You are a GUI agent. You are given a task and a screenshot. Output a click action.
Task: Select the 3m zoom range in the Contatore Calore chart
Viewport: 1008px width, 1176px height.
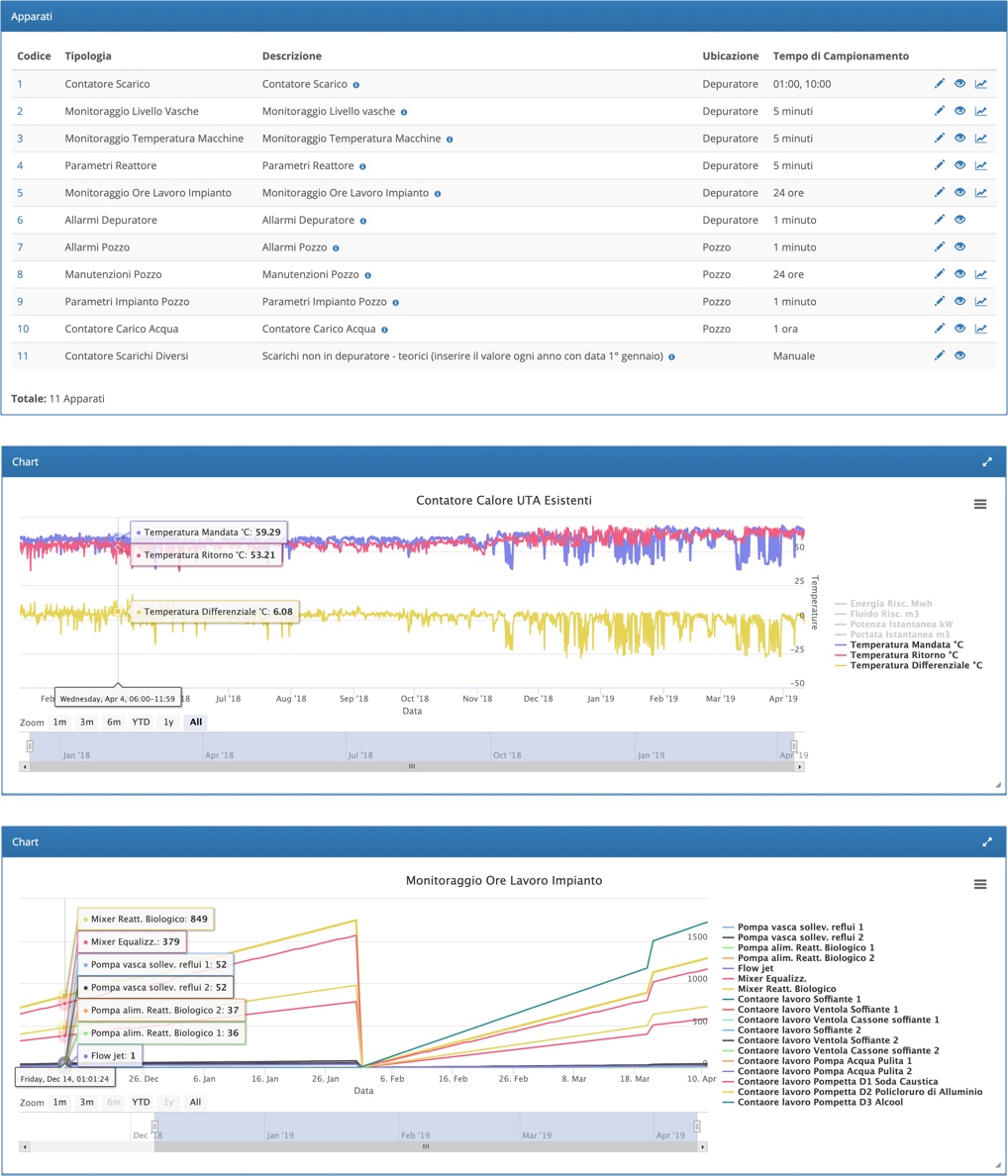[87, 722]
